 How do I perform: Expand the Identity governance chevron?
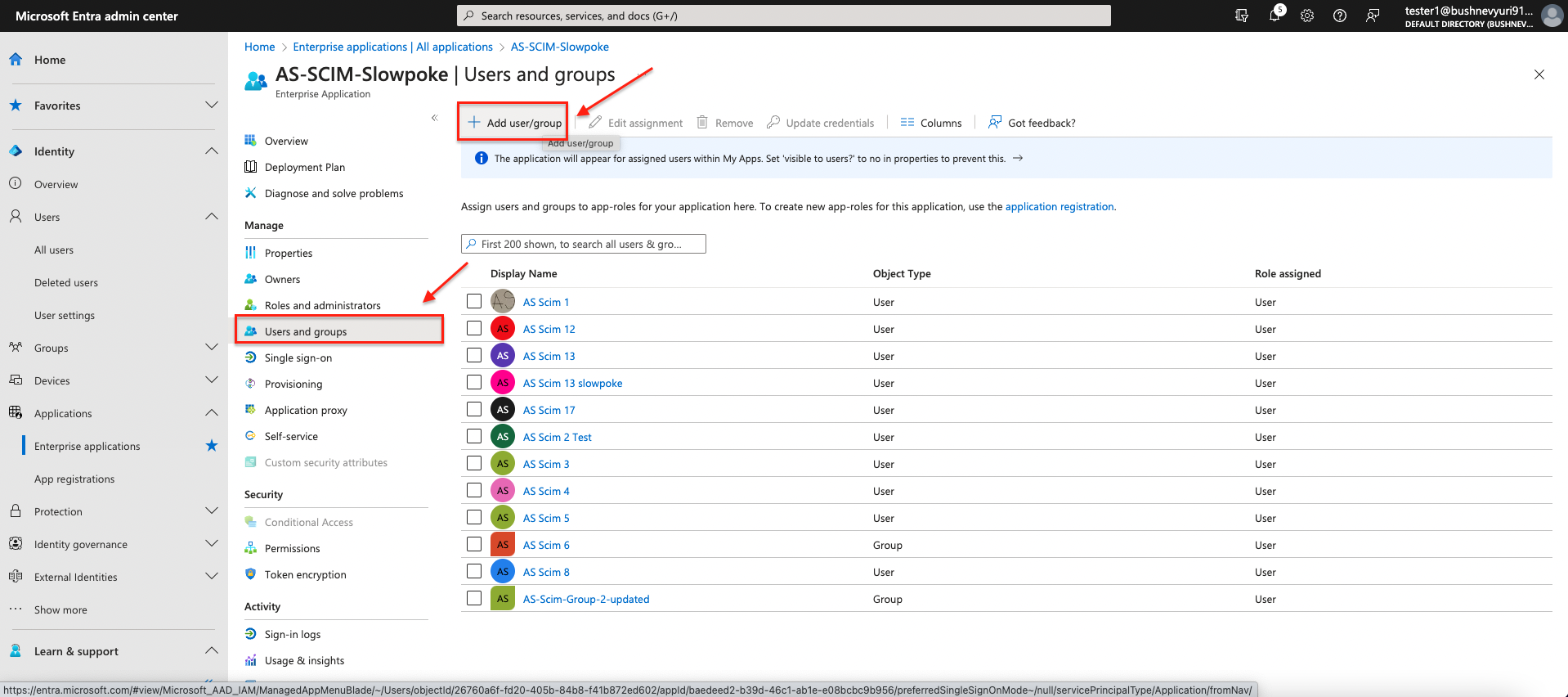212,543
